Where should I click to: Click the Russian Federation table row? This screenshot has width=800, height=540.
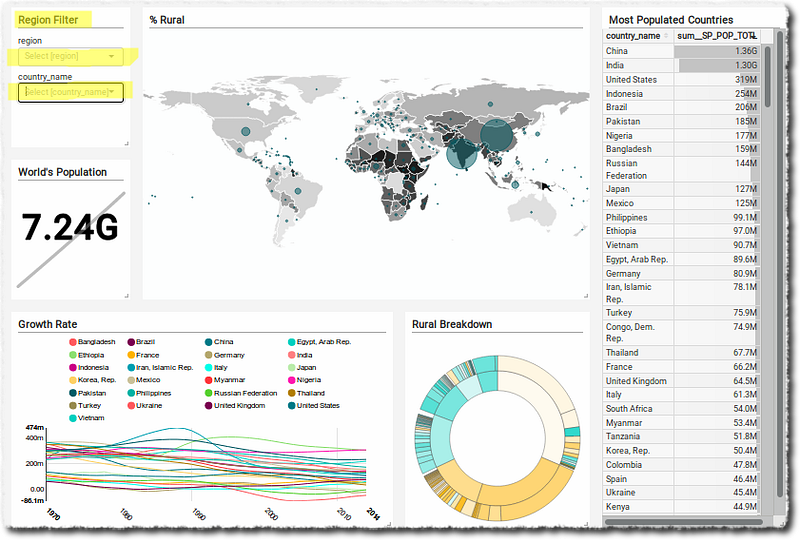(x=681, y=169)
